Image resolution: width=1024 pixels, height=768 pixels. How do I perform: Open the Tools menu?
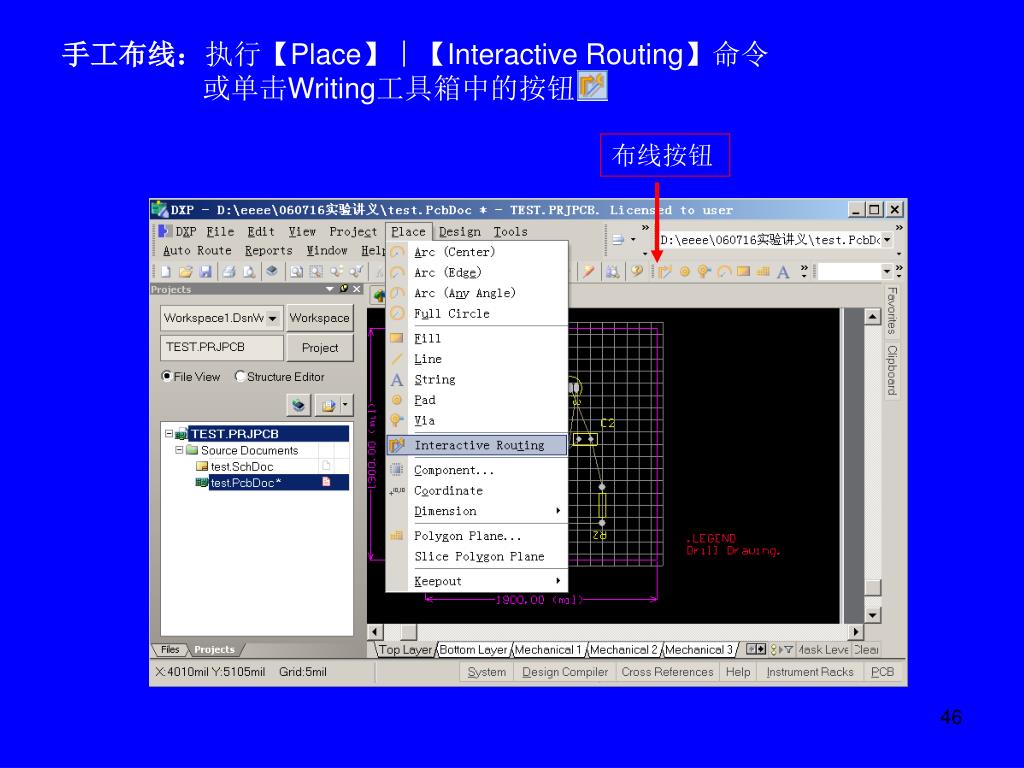tap(510, 232)
